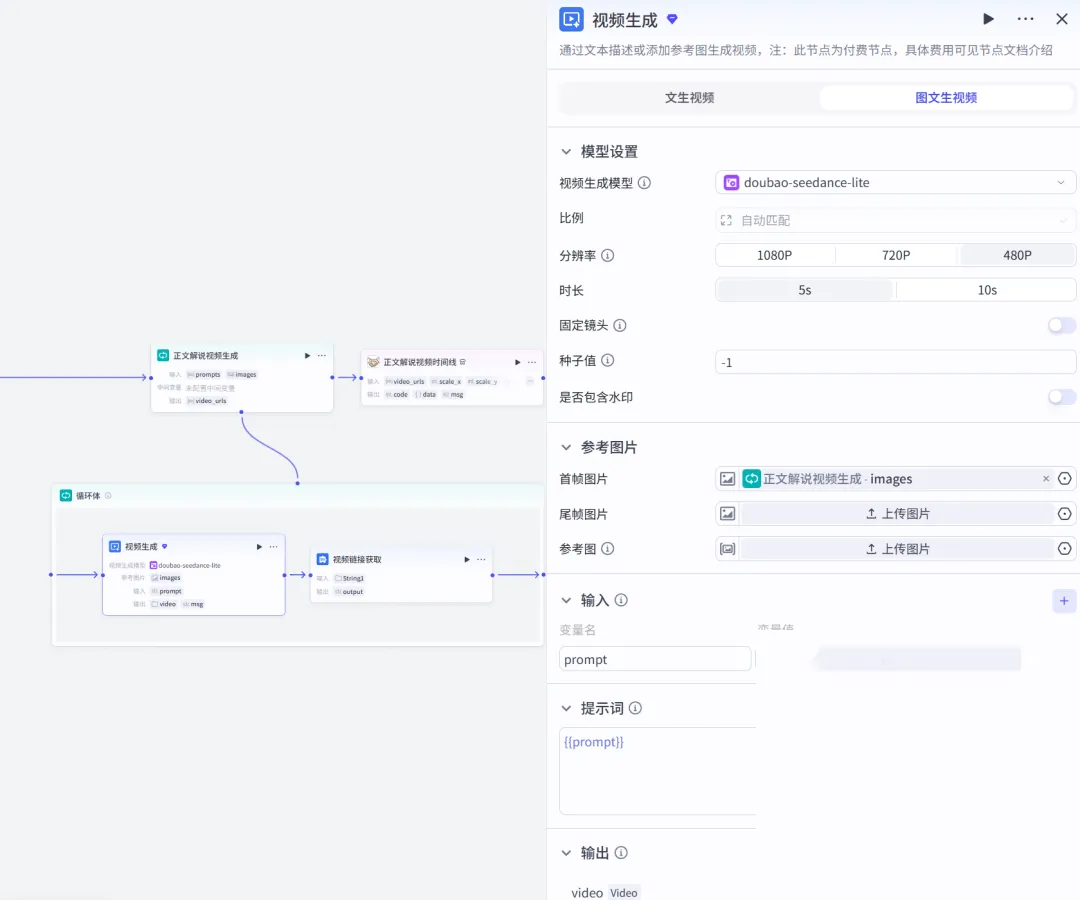Viewport: 1080px width, 900px height.
Task: Toggle the 是否包含水印 switch
Action: click(1061, 397)
